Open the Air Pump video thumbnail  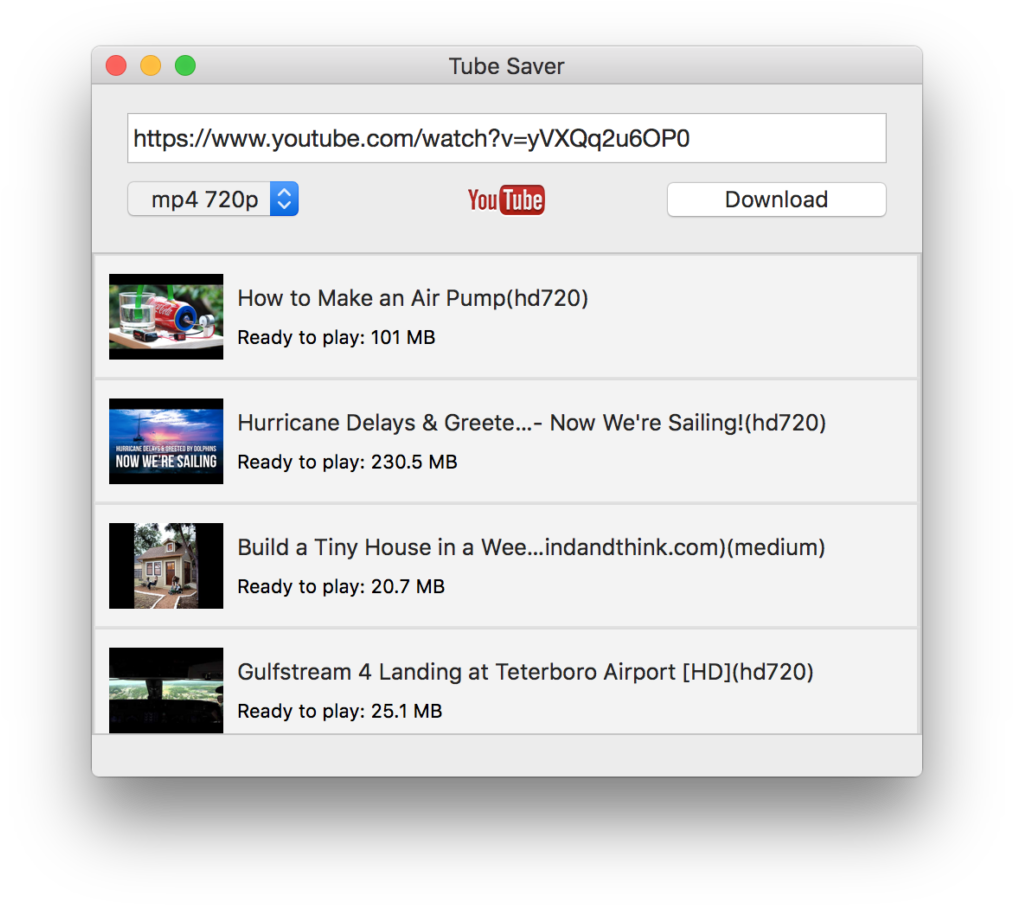click(166, 317)
